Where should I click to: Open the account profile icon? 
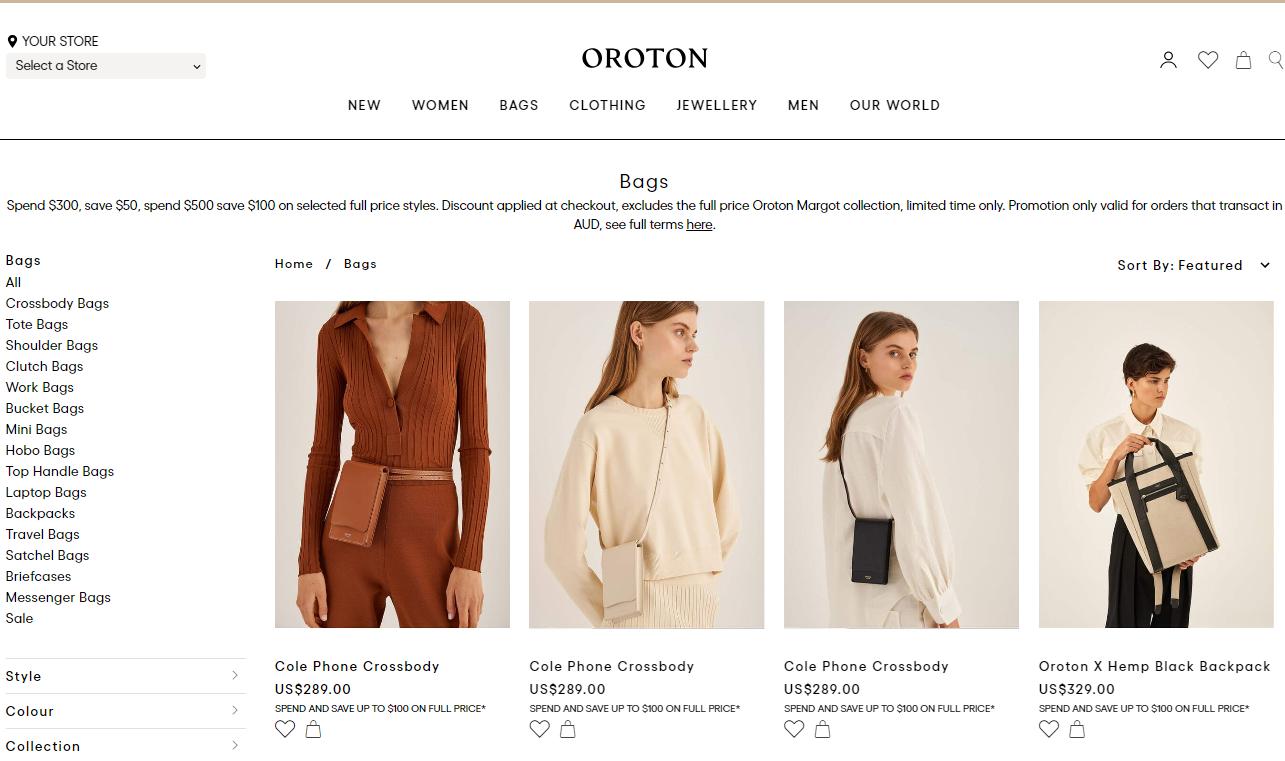coord(1168,60)
